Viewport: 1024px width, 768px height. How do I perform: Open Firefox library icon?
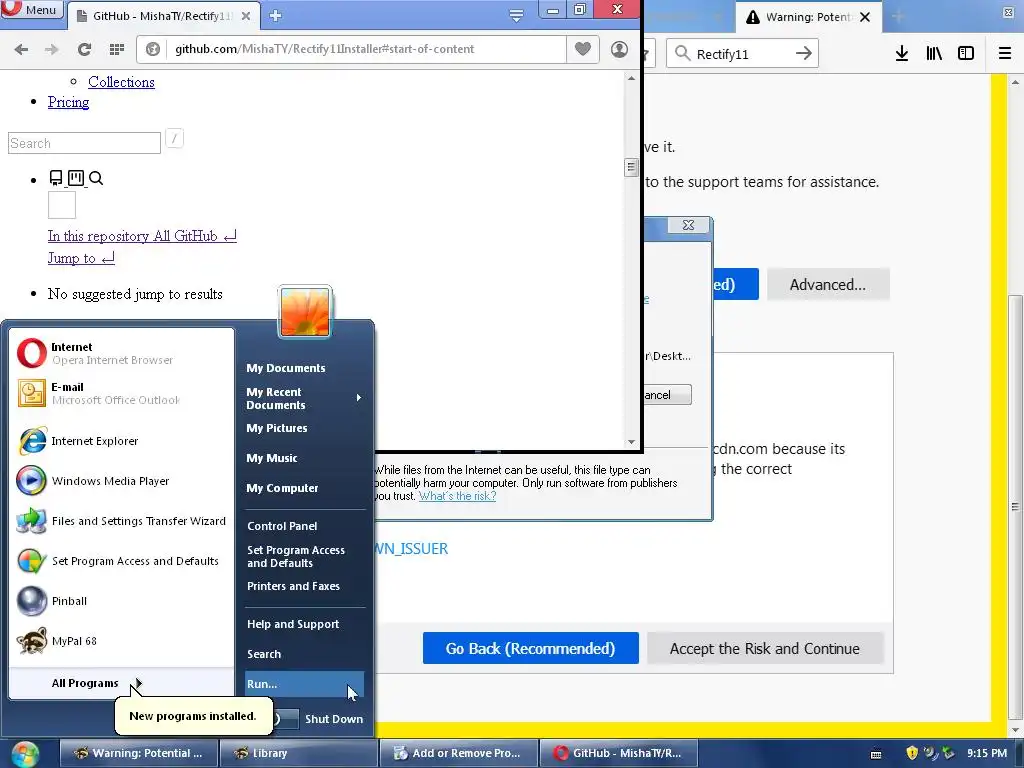(x=934, y=54)
